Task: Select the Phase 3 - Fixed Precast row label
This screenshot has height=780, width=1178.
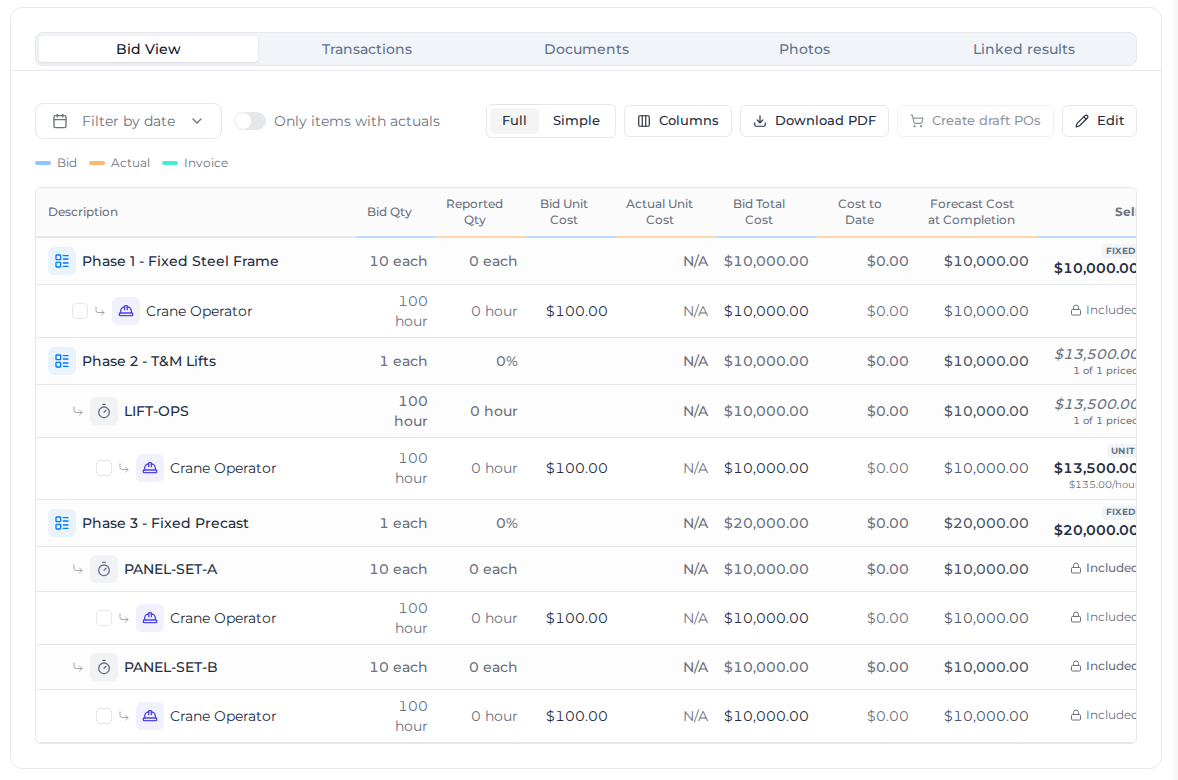Action: coord(165,523)
